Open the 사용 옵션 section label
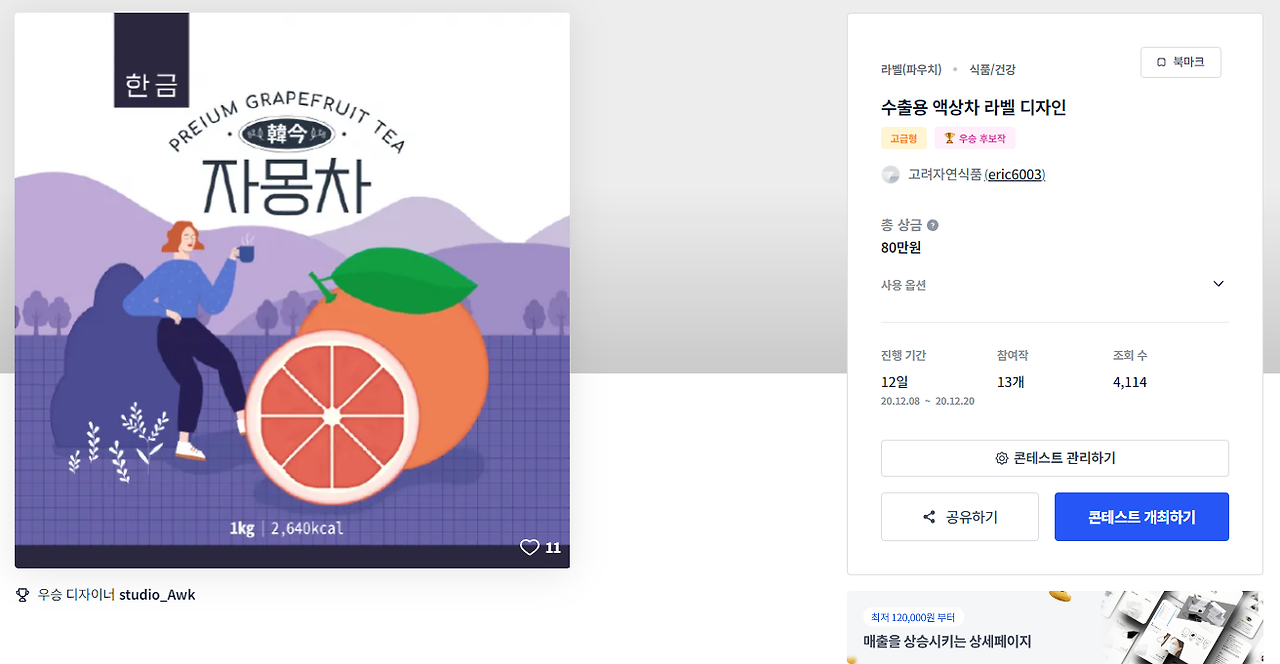This screenshot has height=664, width=1280. coord(903,285)
